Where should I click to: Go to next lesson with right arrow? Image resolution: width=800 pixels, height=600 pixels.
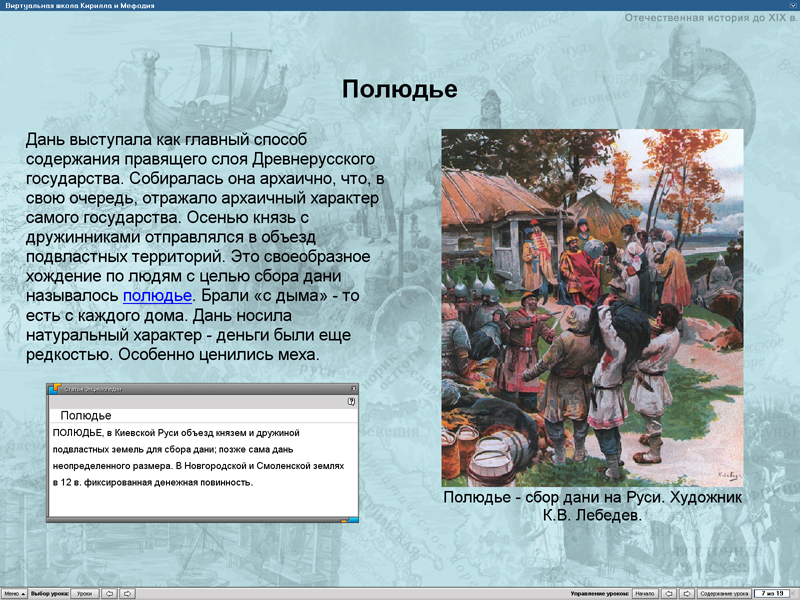[x=128, y=593]
